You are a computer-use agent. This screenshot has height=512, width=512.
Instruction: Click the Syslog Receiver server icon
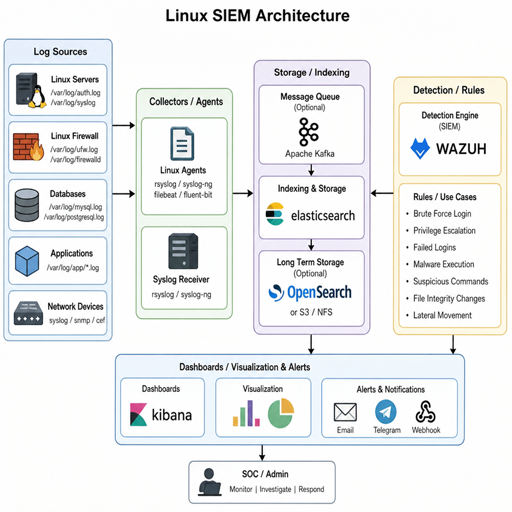(x=183, y=251)
